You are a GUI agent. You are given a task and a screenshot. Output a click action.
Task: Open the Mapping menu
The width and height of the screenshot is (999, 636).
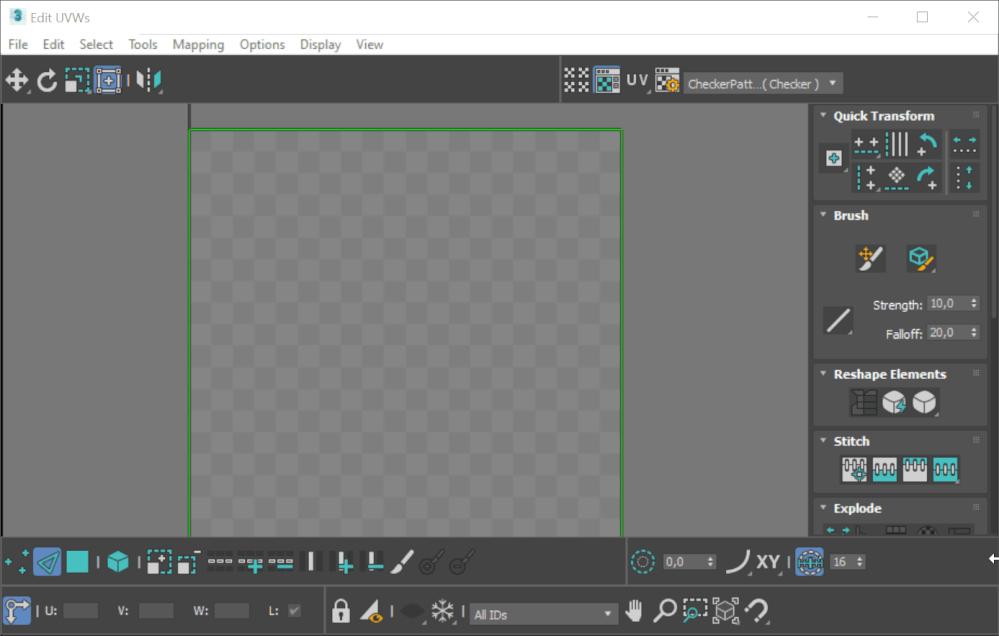pyautogui.click(x=198, y=45)
